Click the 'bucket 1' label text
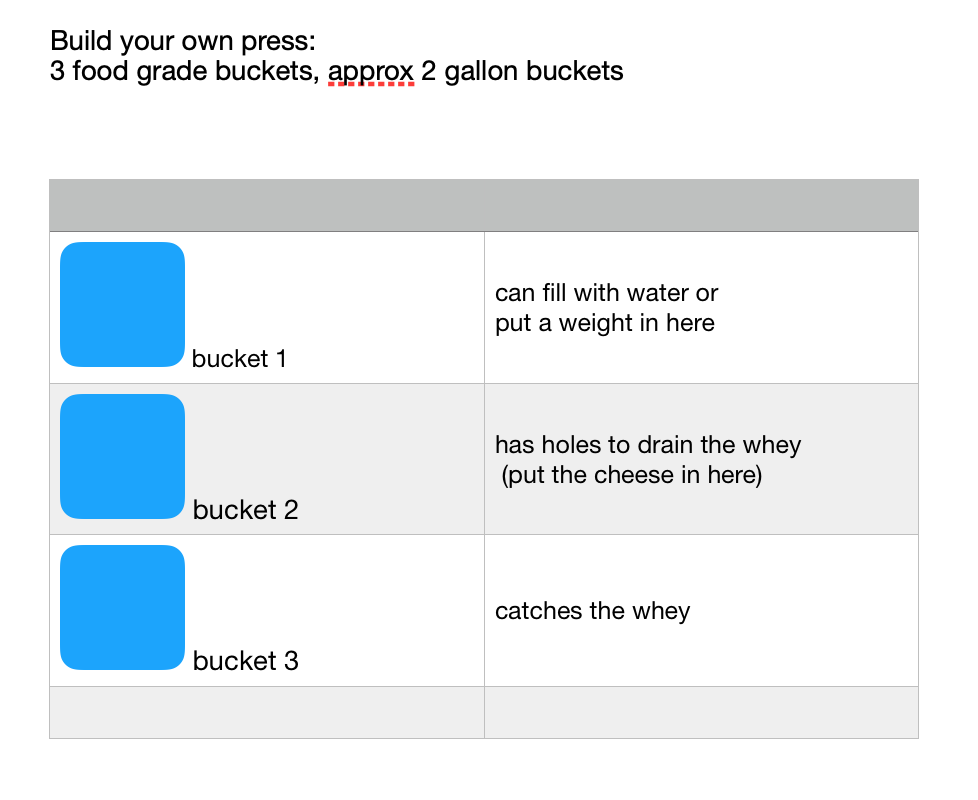 239,359
